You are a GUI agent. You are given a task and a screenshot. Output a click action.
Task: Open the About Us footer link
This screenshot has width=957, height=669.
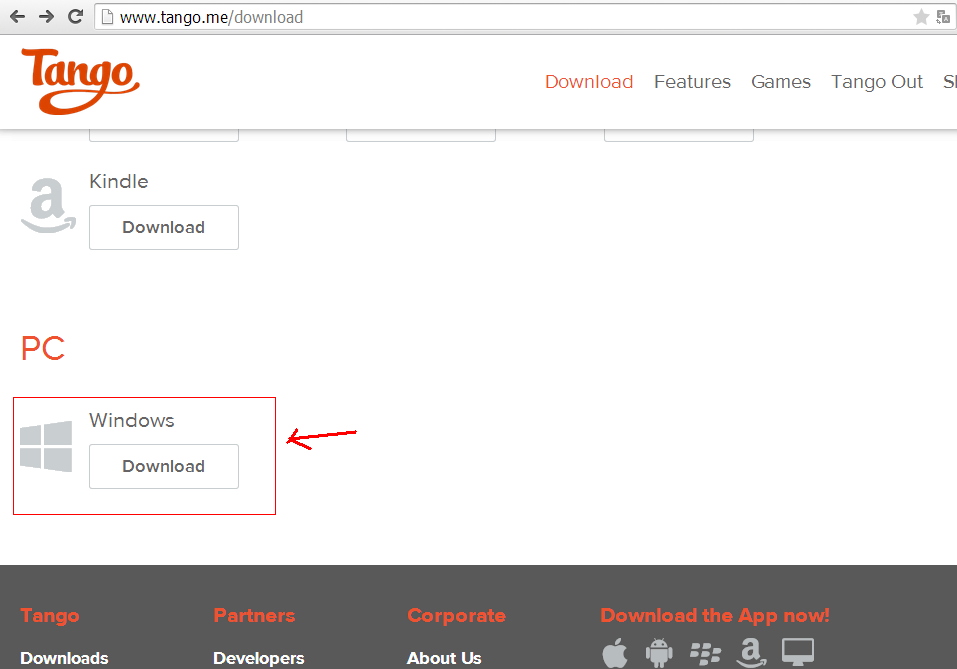click(x=444, y=658)
